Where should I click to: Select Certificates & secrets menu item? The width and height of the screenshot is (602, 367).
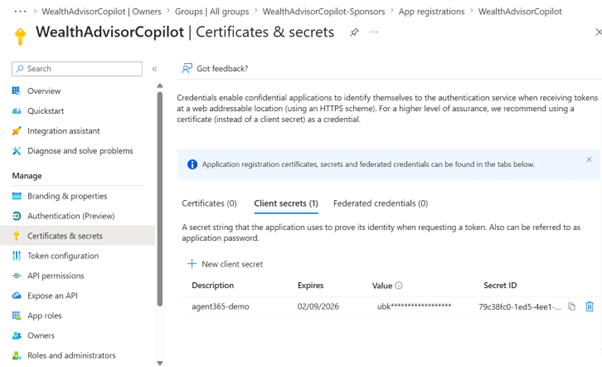(x=78, y=236)
